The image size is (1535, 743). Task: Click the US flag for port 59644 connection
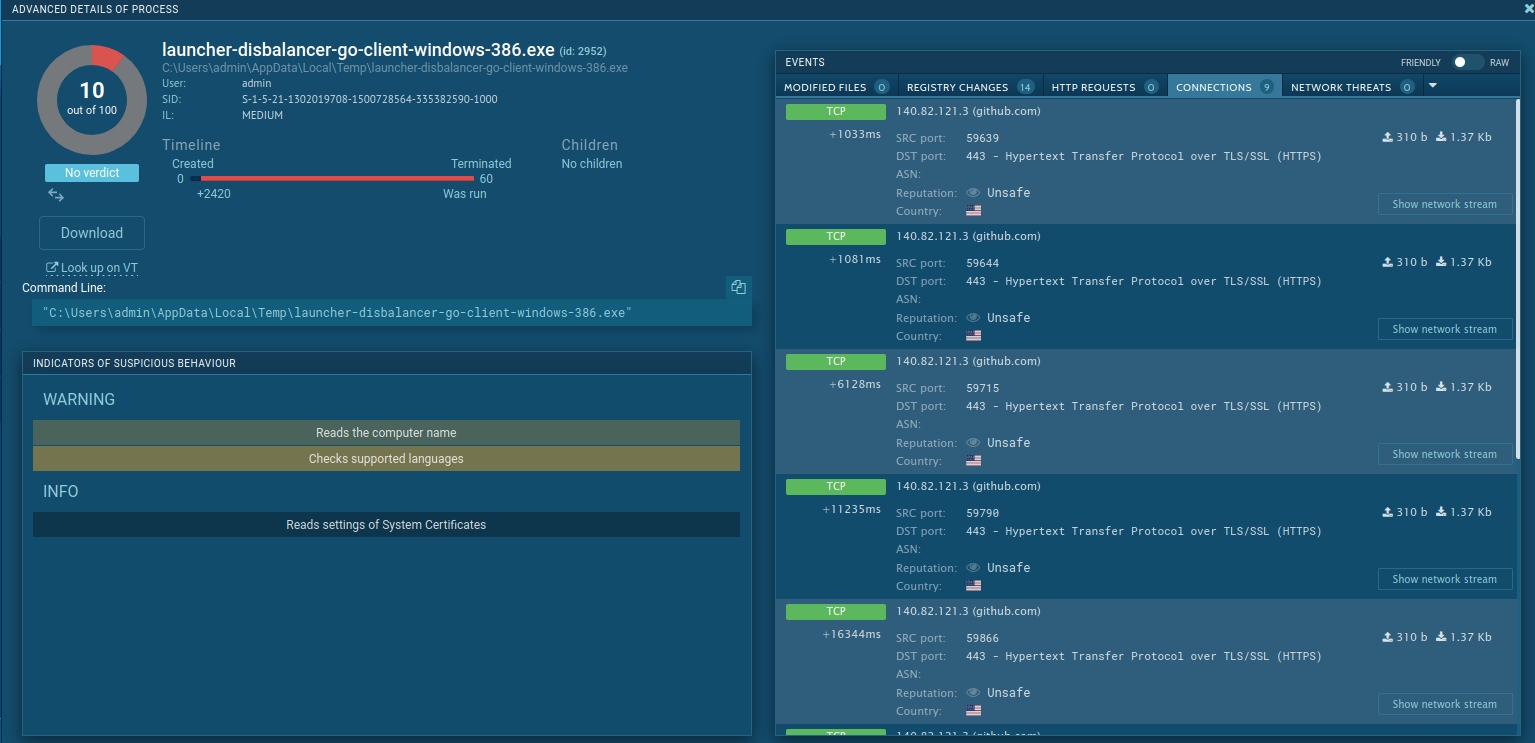pos(973,336)
